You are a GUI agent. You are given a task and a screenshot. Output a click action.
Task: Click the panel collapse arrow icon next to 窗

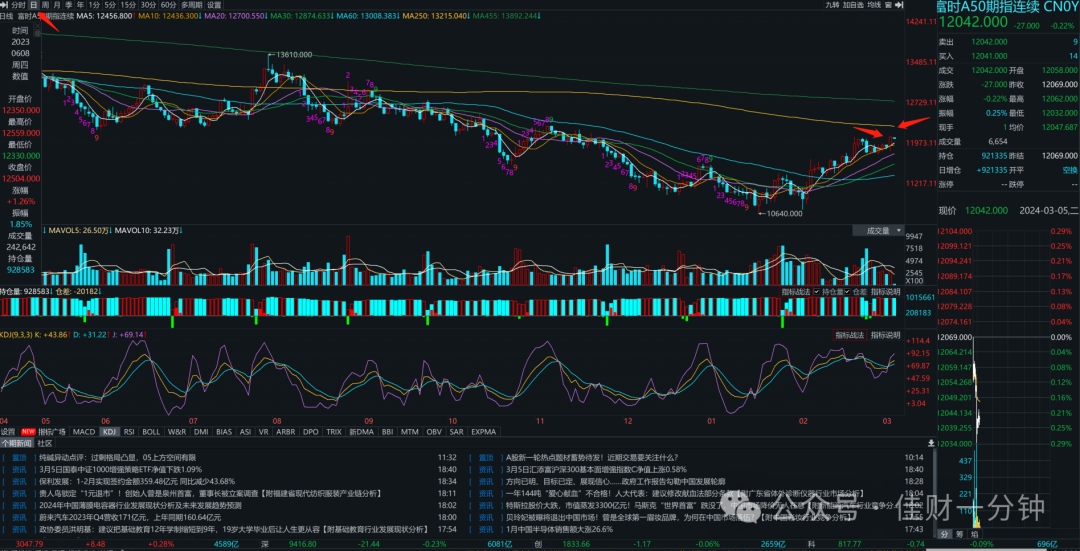(x=899, y=4)
